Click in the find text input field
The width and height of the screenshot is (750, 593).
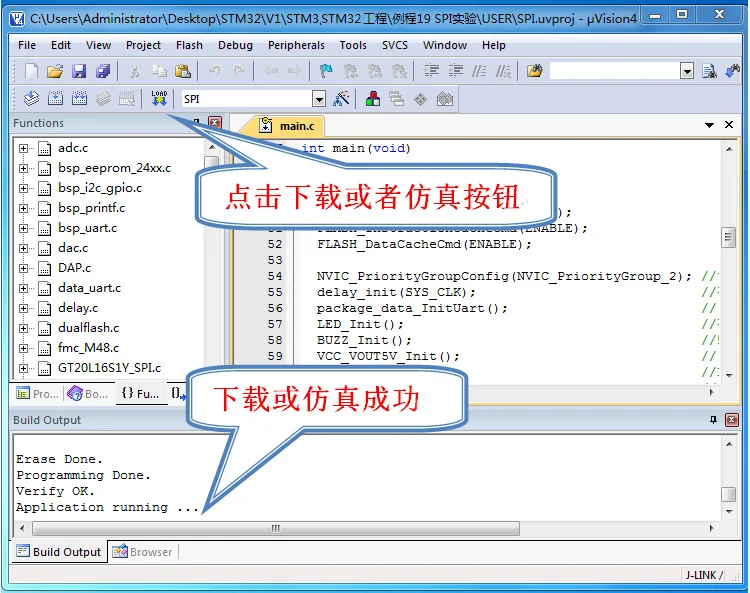pyautogui.click(x=615, y=71)
